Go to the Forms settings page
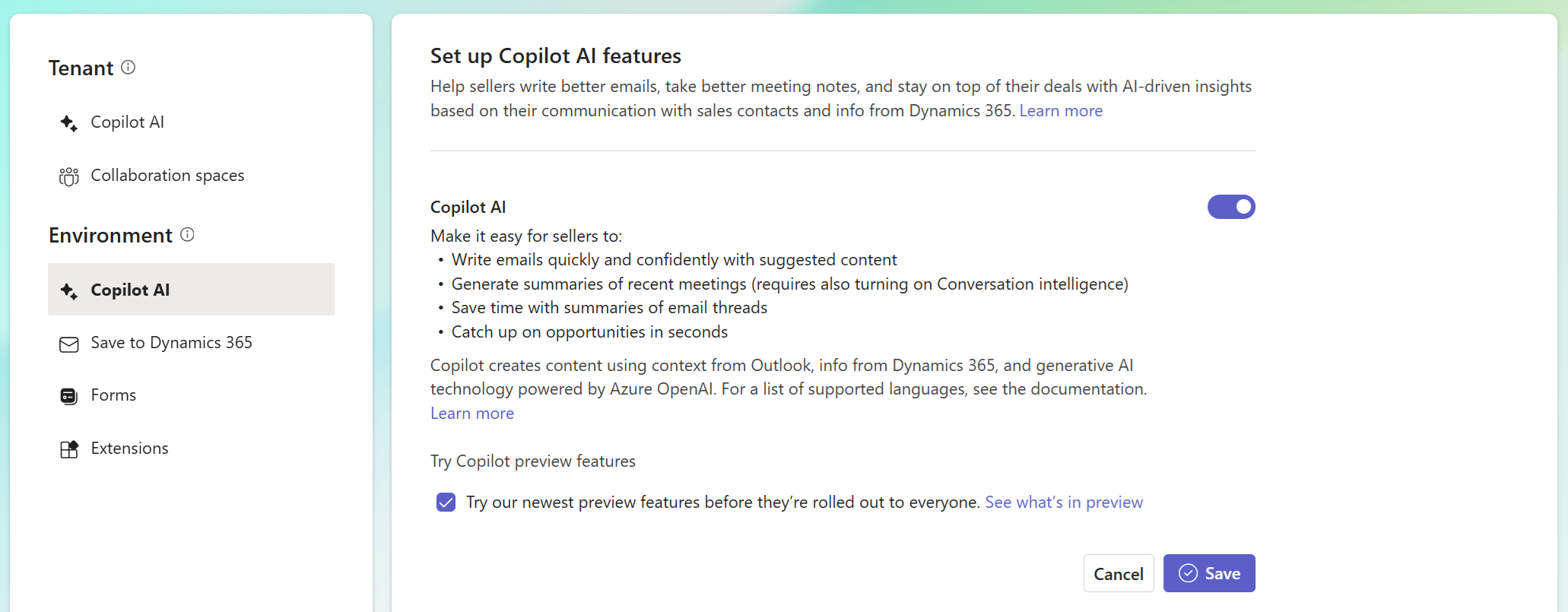Viewport: 1568px width, 612px height. [113, 395]
